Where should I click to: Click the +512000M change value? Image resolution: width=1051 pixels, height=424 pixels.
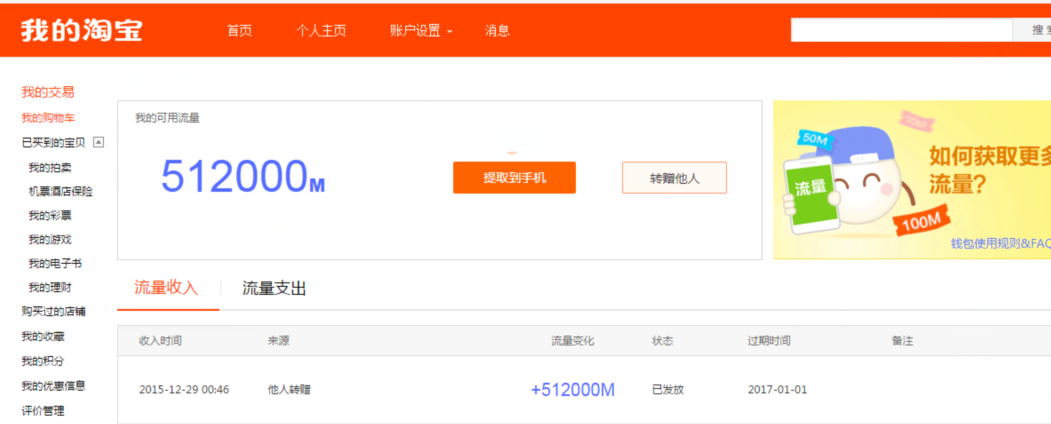tap(572, 390)
